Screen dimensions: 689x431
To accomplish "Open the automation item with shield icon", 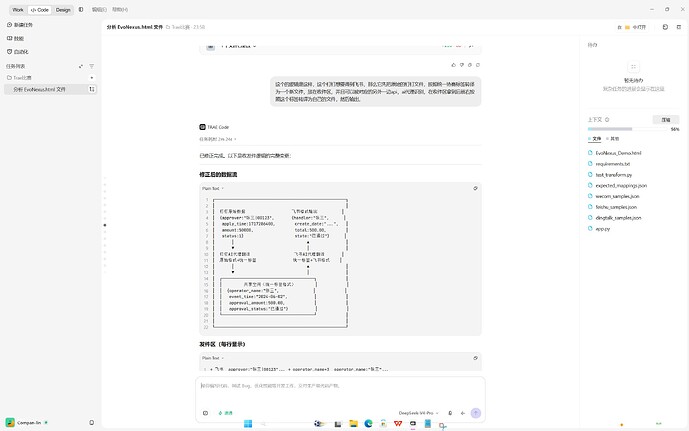I will coord(18,51).
